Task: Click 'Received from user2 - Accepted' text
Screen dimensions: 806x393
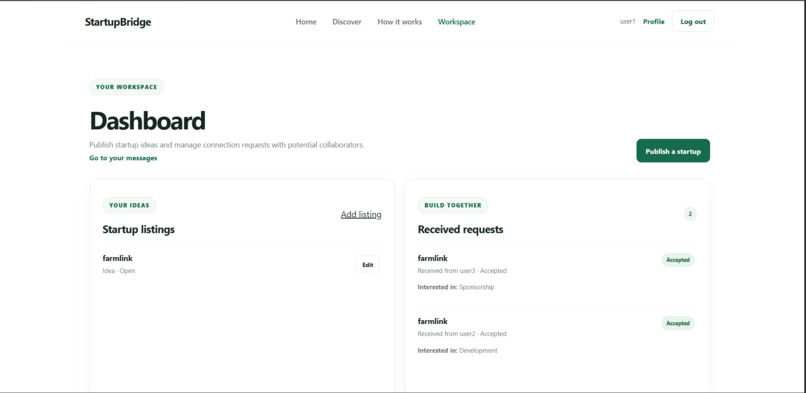Action: click(x=462, y=334)
